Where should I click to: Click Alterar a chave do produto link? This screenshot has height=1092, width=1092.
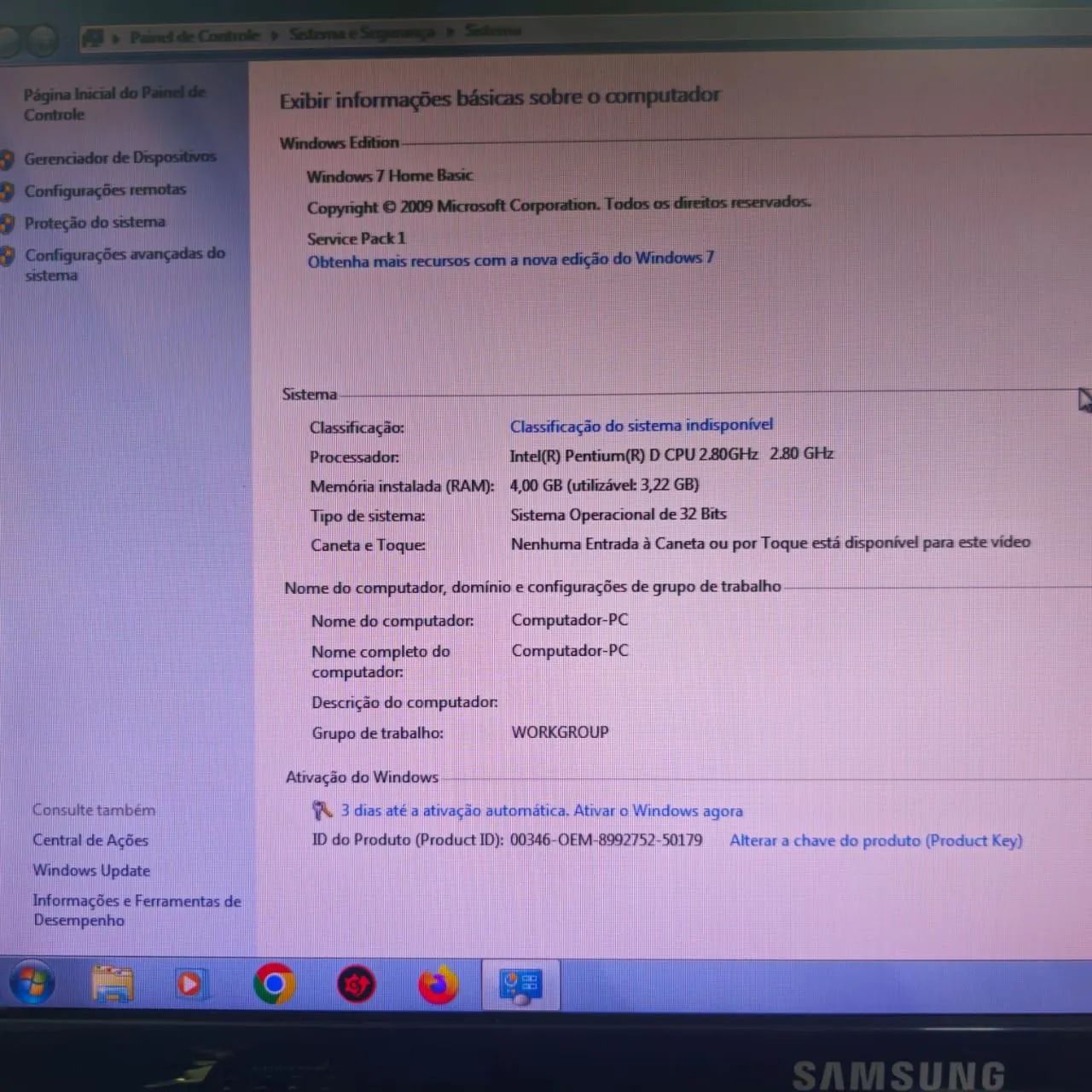(x=875, y=840)
